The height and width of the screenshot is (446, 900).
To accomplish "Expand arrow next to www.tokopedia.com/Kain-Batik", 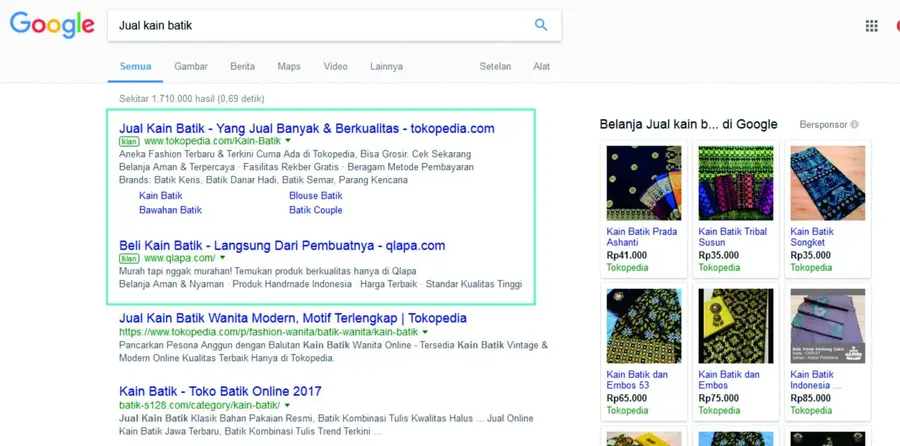I will (x=288, y=141).
